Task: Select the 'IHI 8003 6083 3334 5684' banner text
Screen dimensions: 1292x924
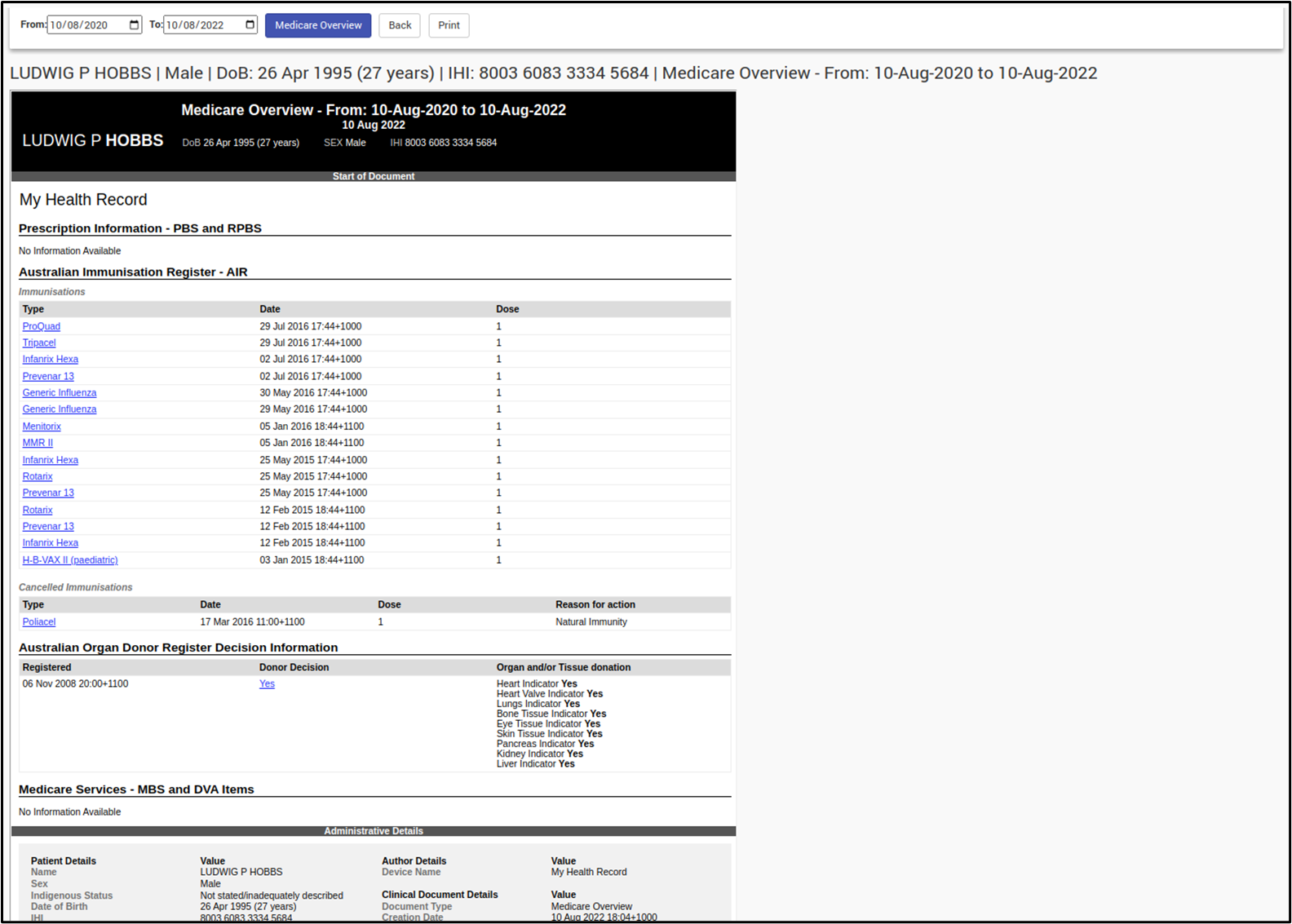Action: tap(443, 143)
